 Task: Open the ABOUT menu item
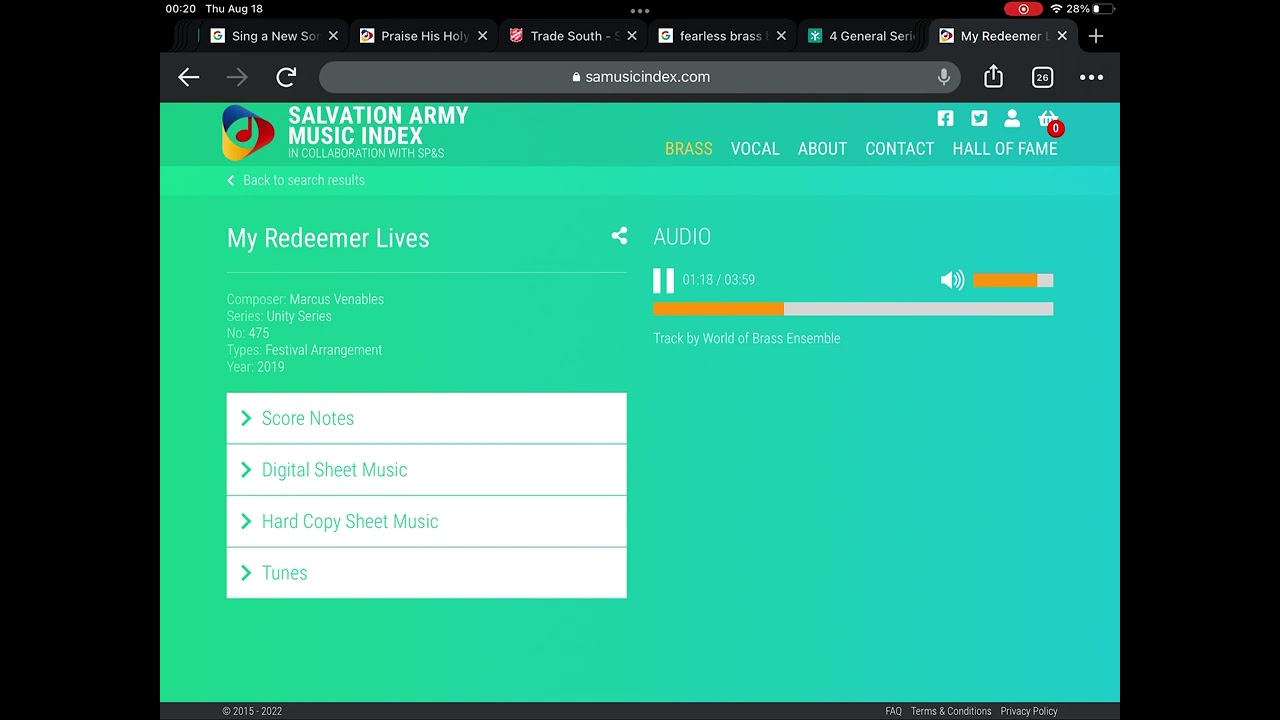point(822,148)
